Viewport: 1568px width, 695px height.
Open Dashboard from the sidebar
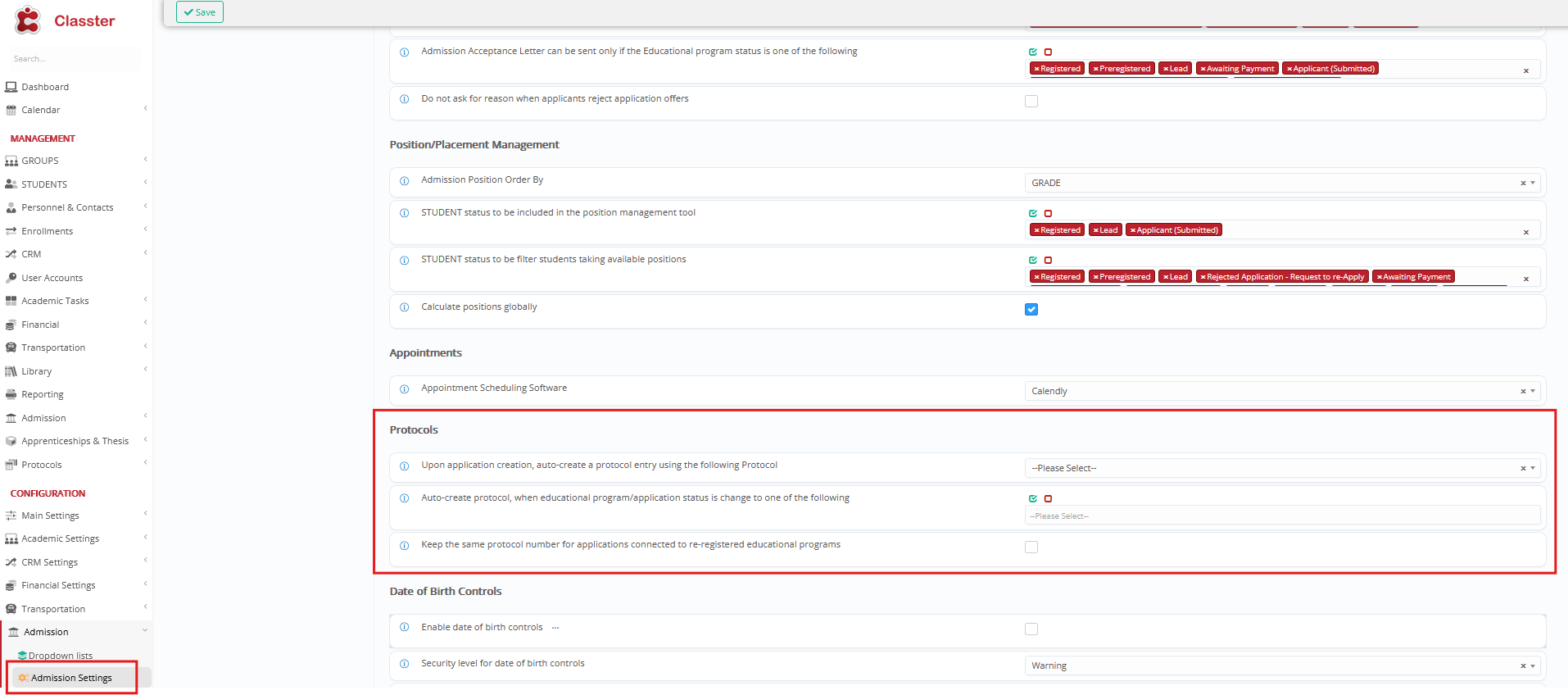(x=45, y=87)
